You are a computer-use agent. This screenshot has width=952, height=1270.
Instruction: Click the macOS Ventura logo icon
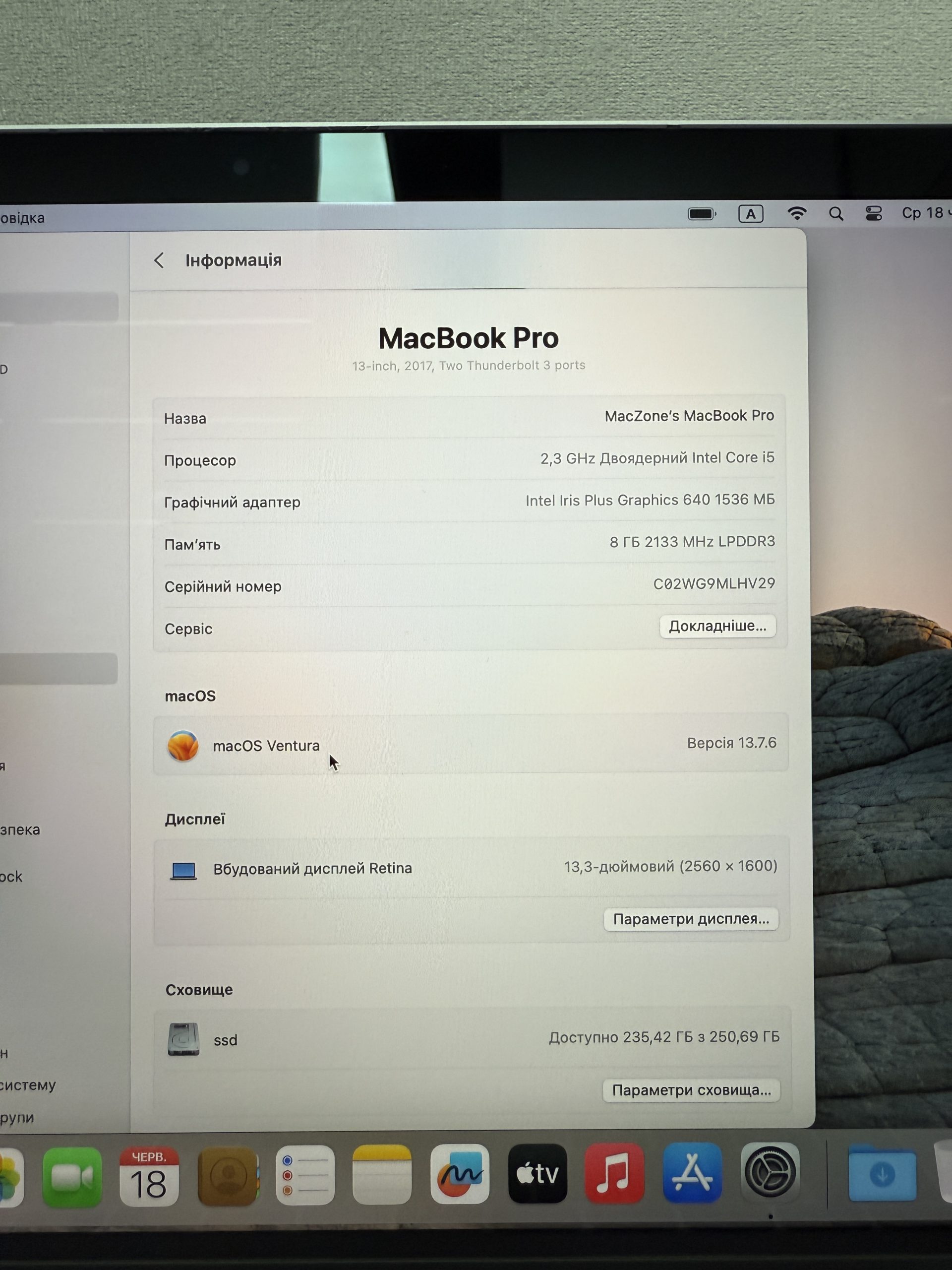point(183,745)
